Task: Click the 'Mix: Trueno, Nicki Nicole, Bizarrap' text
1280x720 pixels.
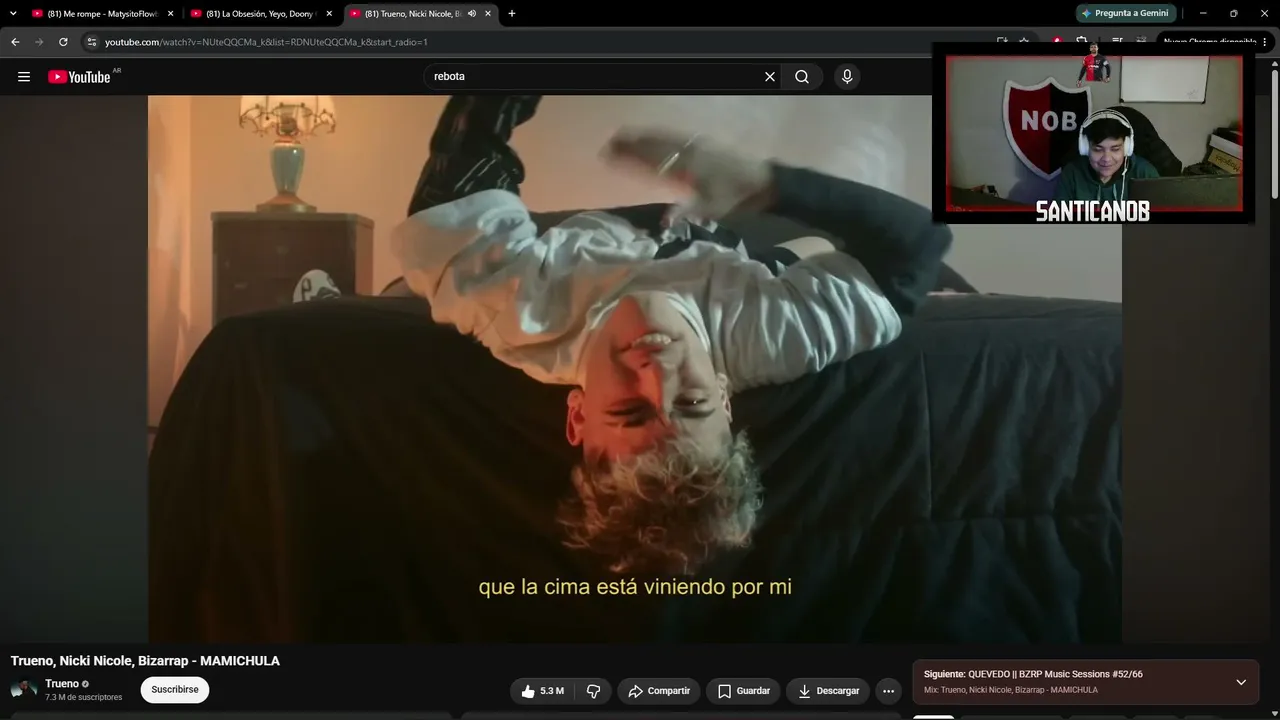Action: click(1010, 690)
